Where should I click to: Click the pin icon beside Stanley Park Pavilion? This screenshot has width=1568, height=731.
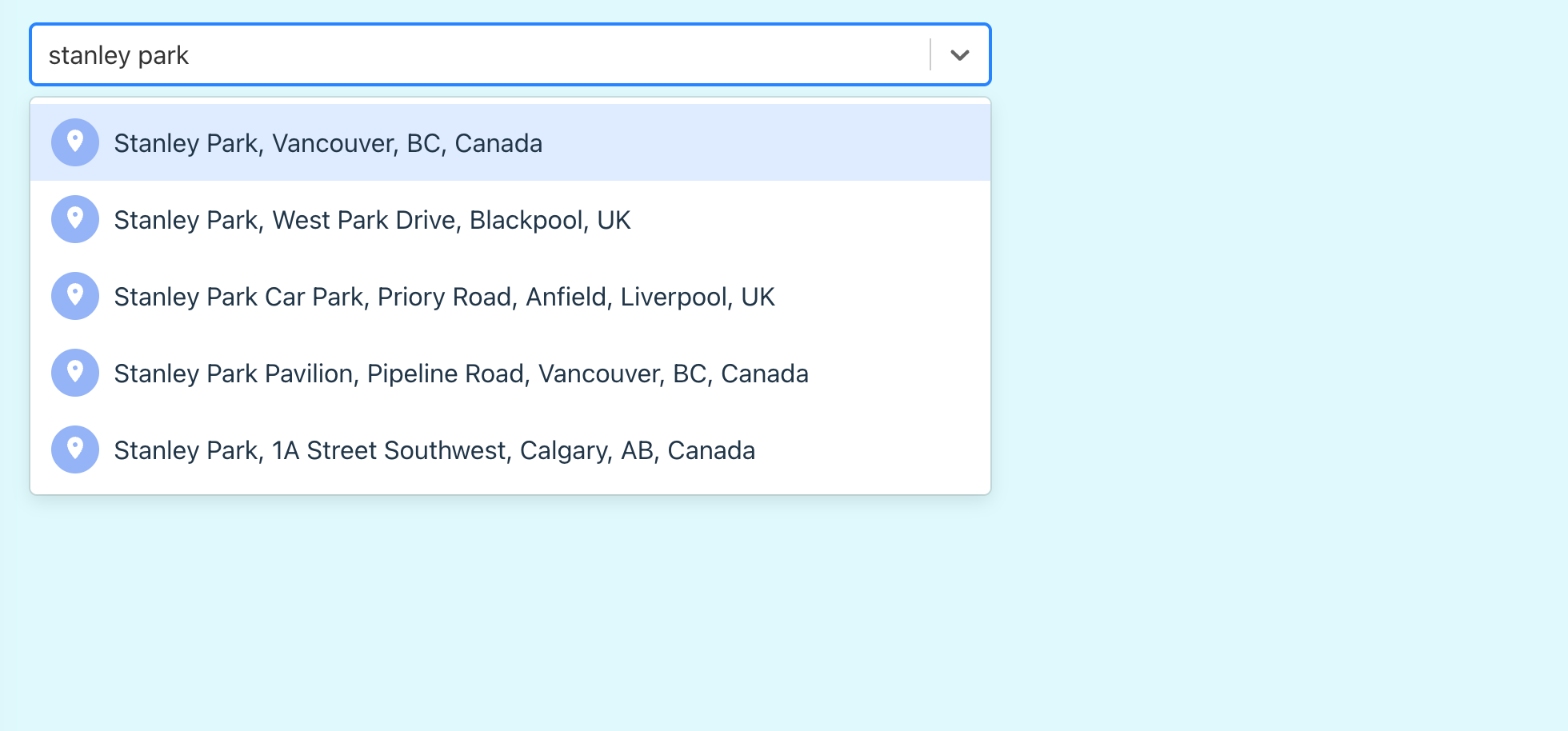pyautogui.click(x=74, y=372)
